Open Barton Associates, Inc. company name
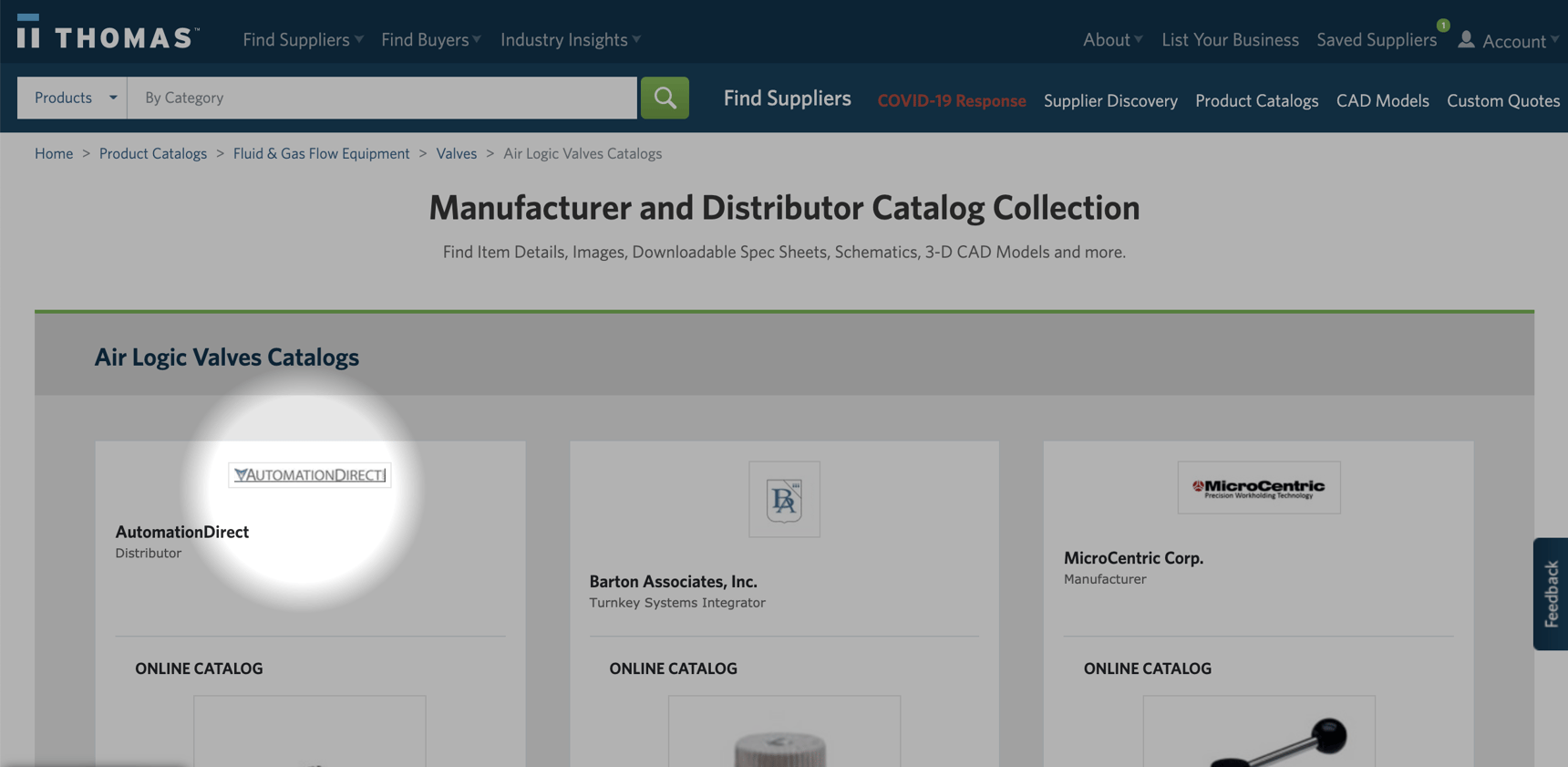This screenshot has height=767, width=1568. coord(674,581)
